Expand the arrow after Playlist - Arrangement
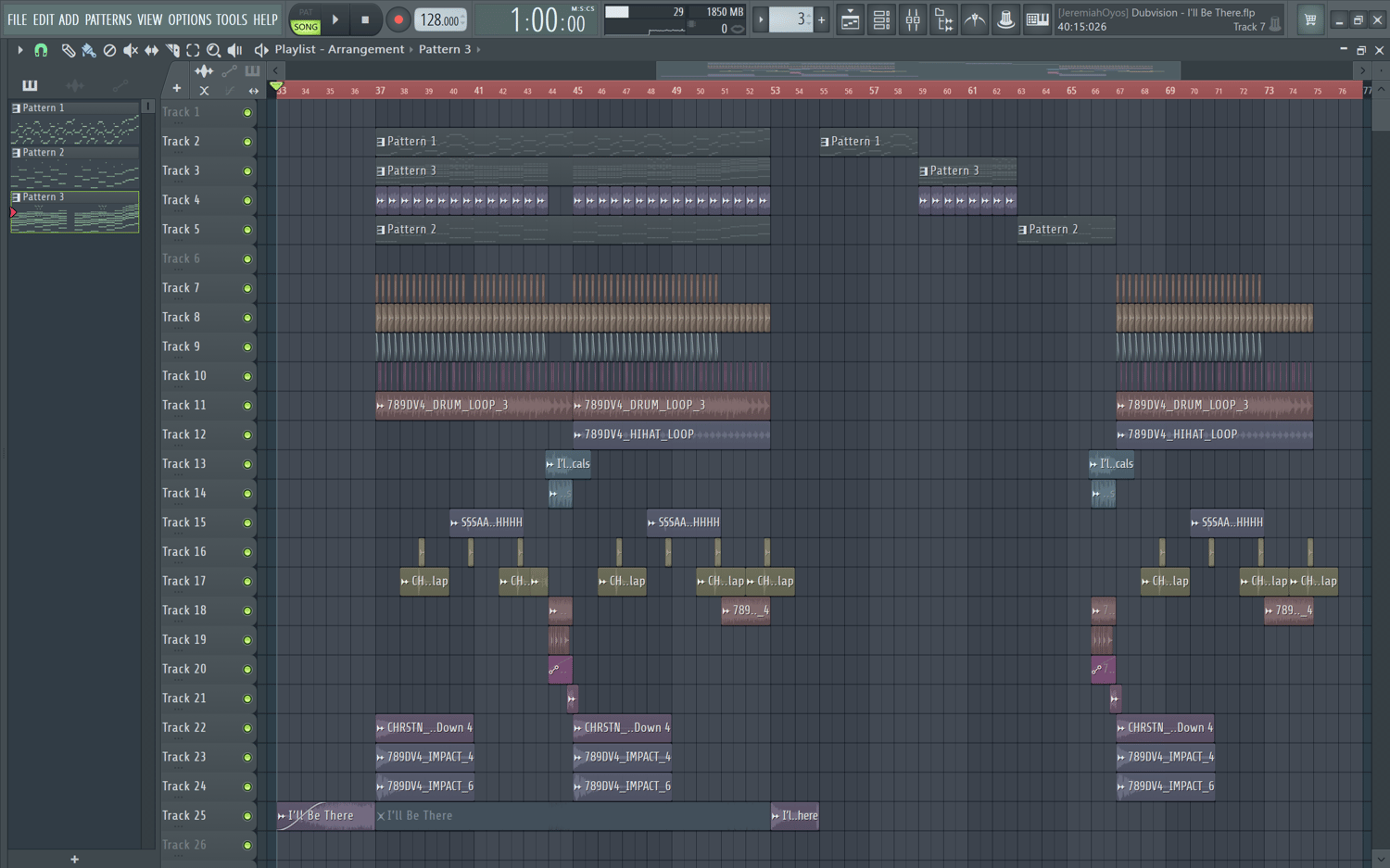This screenshot has width=1390, height=868. 411,50
